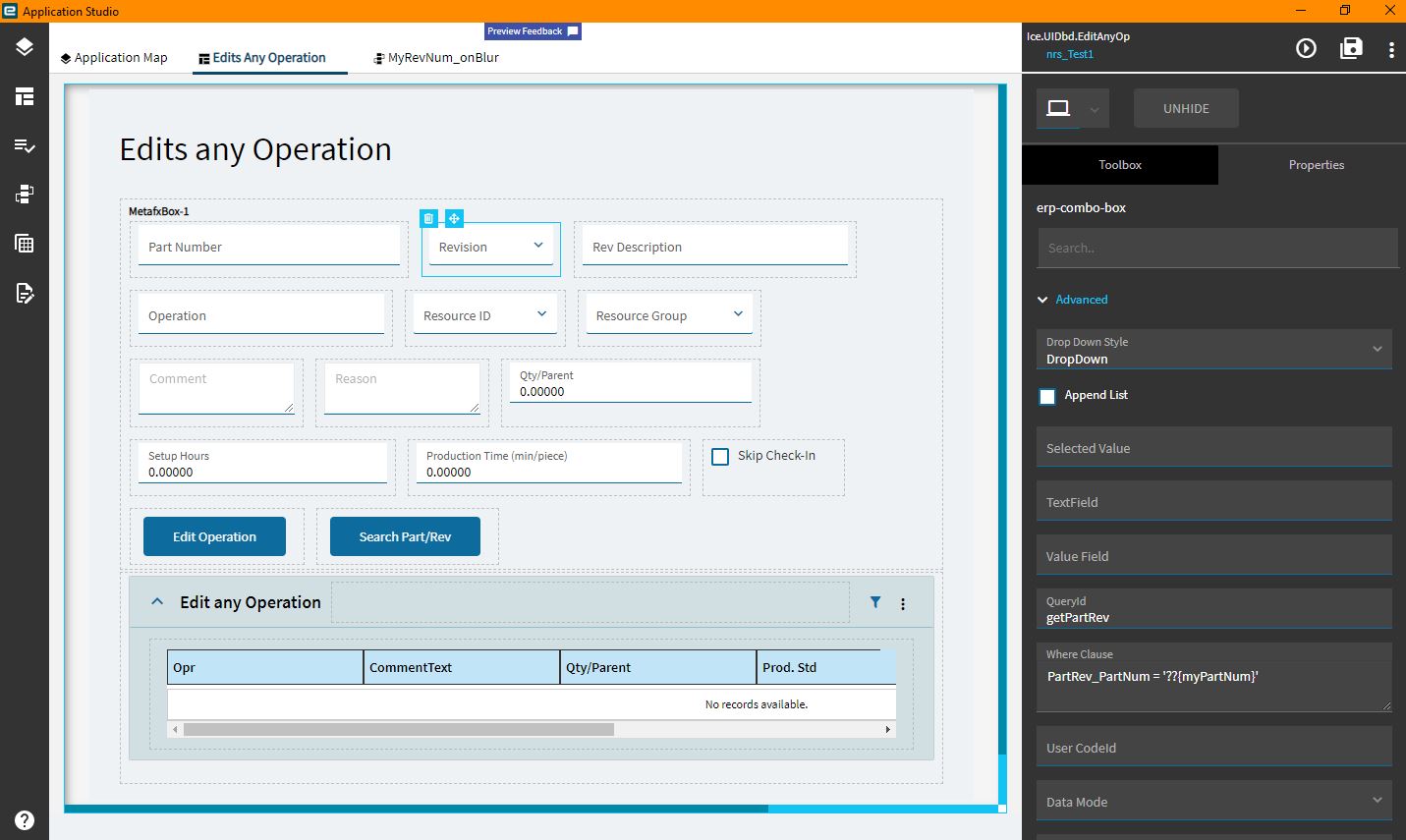Open the grid panel overflow menu
The width and height of the screenshot is (1406, 840).
pos(903,604)
